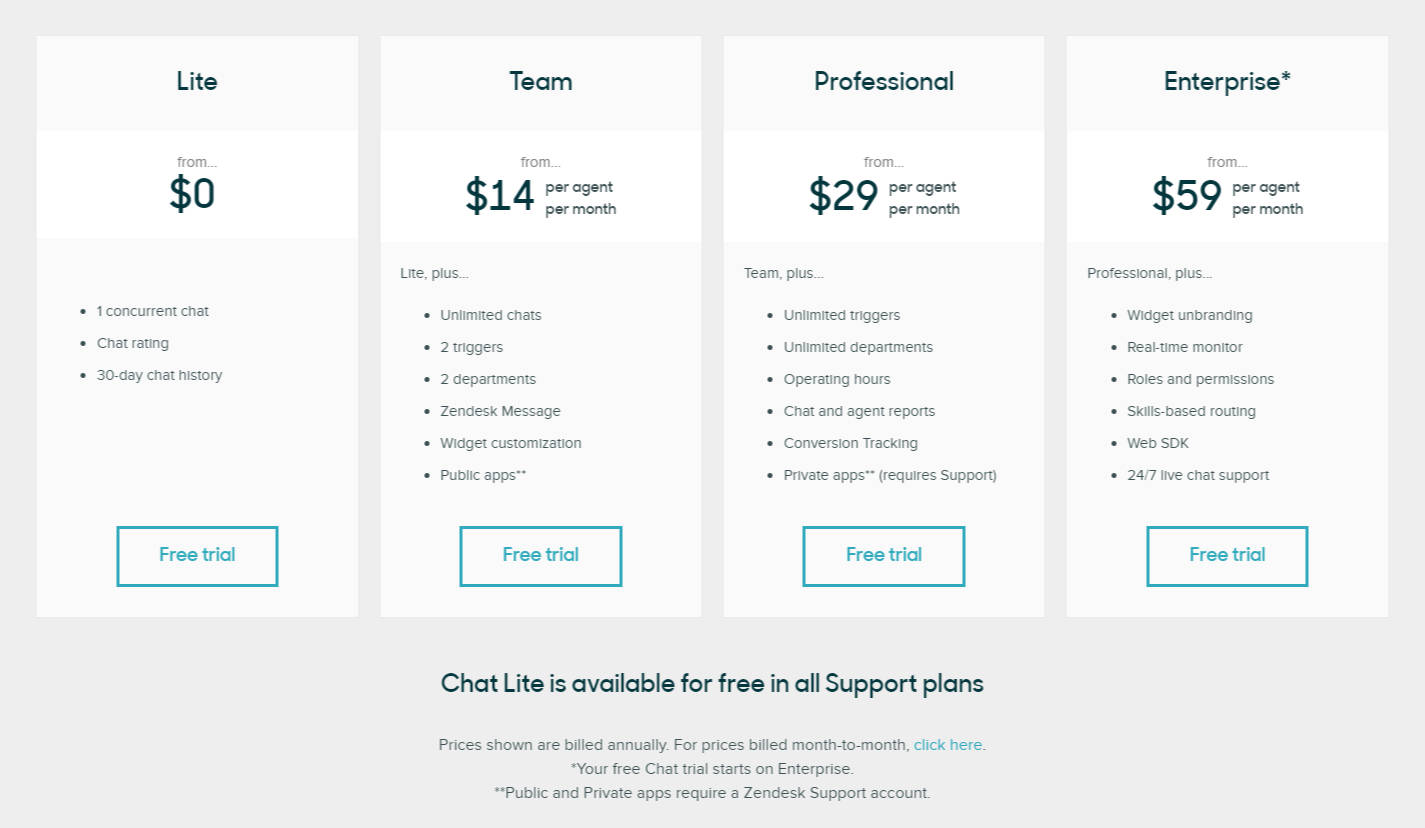Click 'Chat Lite is available for free' heading

(x=712, y=684)
